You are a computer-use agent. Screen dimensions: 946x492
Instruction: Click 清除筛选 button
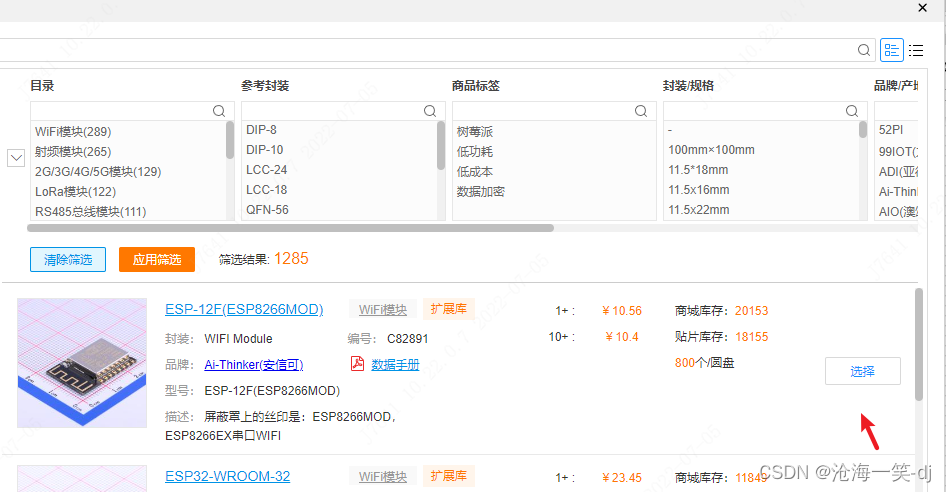[68, 260]
